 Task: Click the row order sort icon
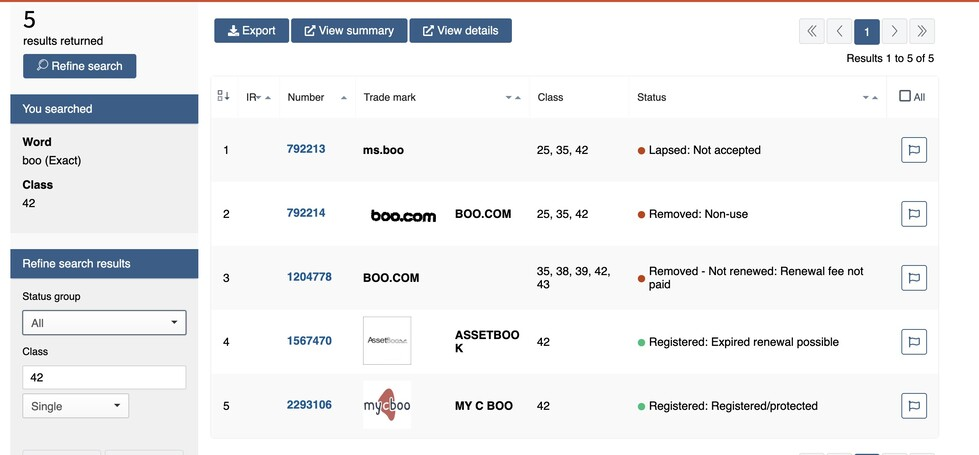pyautogui.click(x=224, y=95)
